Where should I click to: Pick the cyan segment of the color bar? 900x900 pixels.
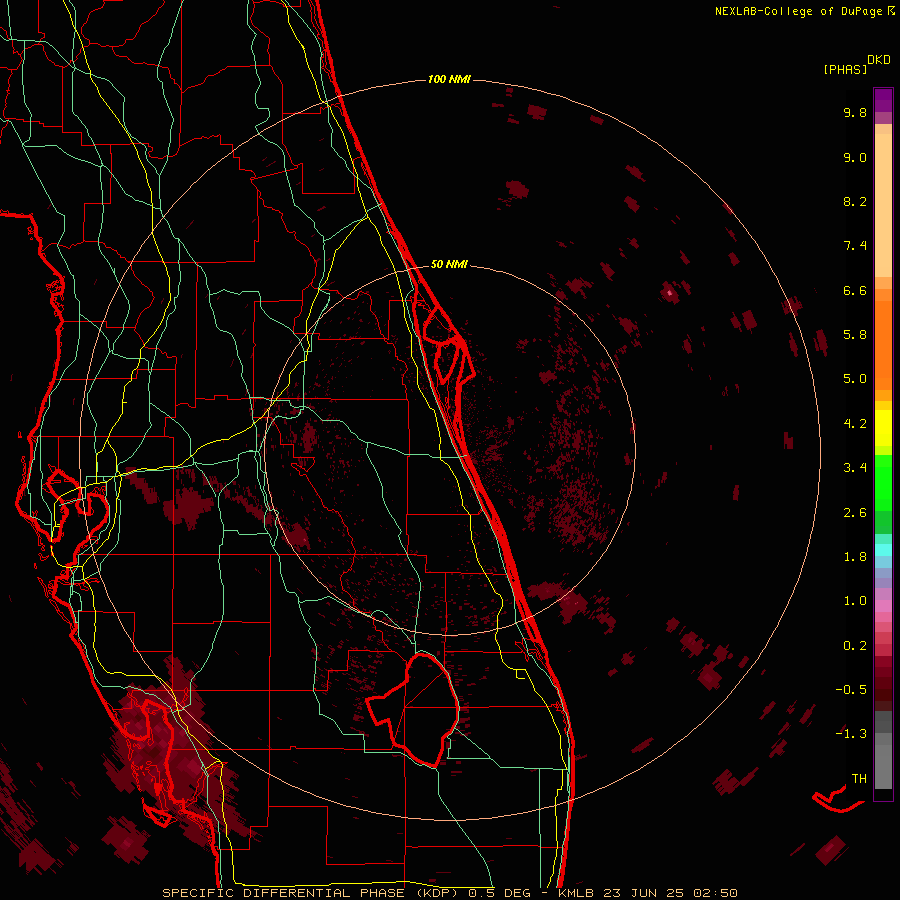[883, 550]
